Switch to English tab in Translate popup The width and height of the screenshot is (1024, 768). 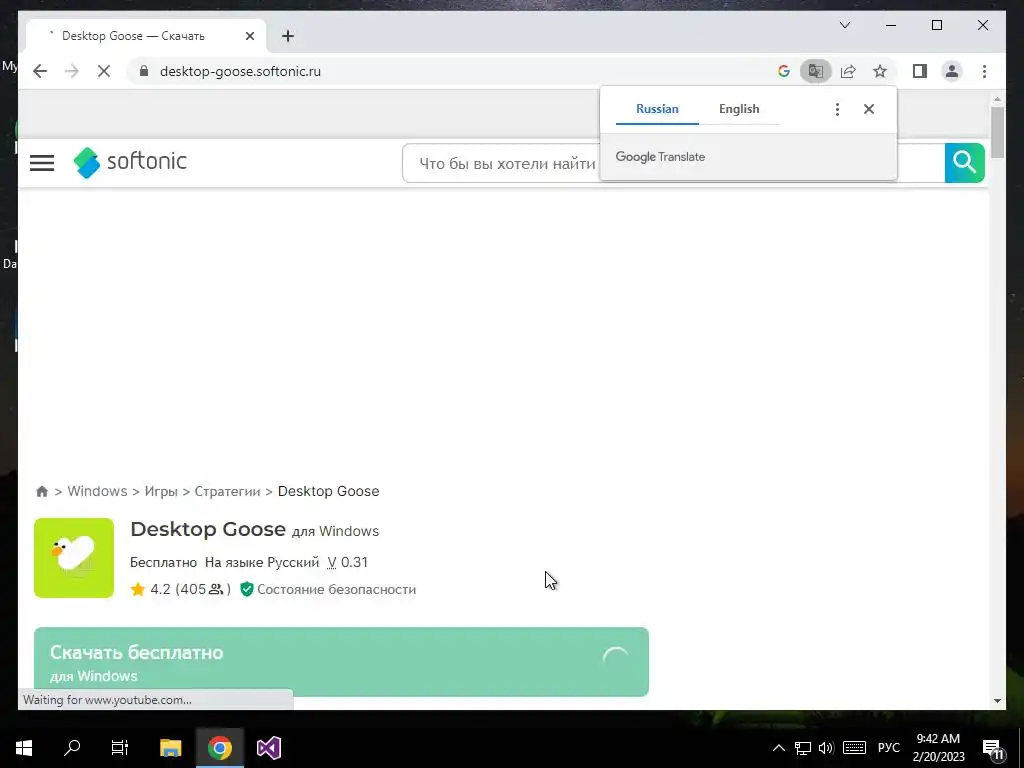[x=739, y=109]
